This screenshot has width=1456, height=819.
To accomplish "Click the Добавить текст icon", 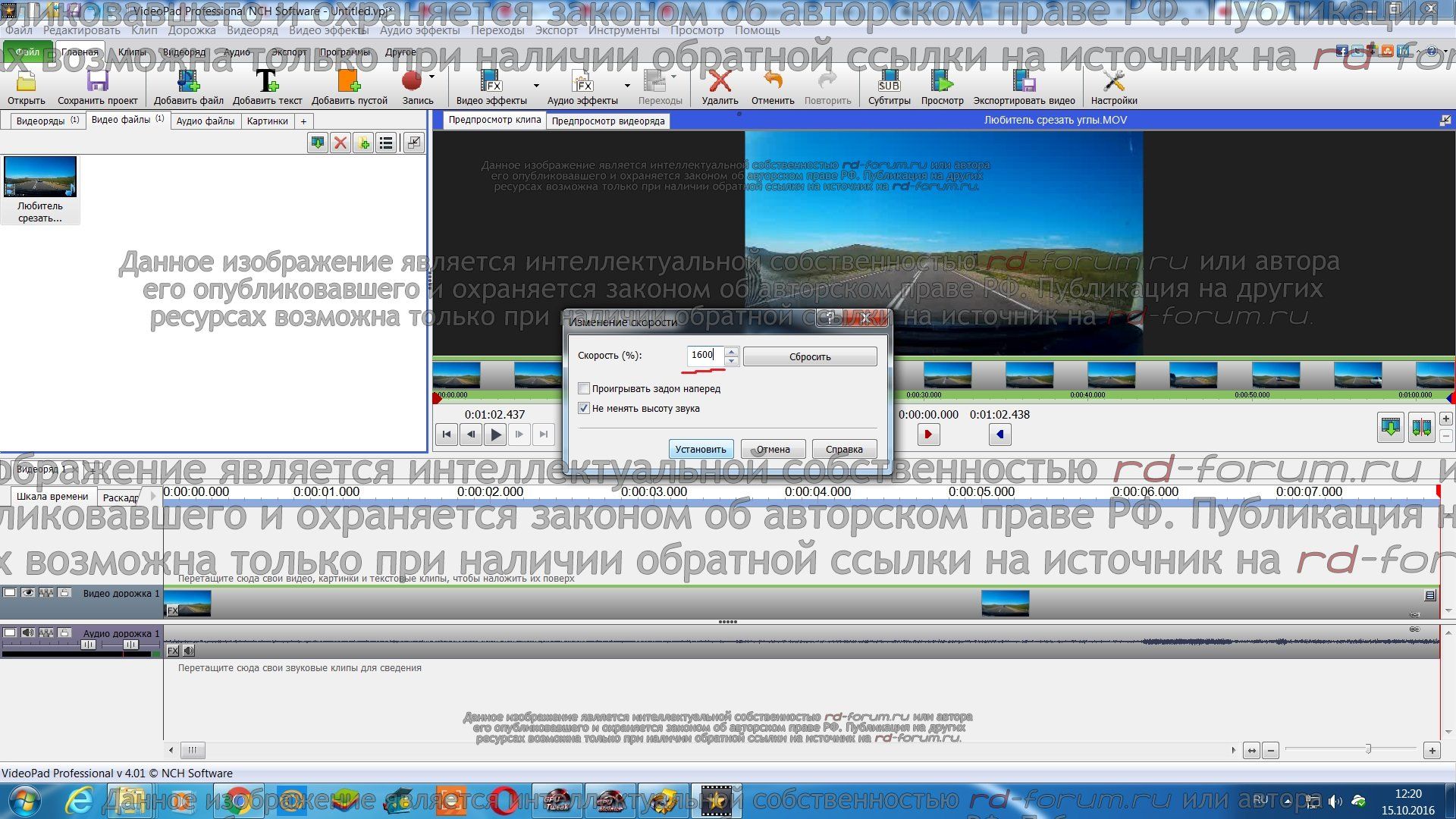I will [267, 81].
